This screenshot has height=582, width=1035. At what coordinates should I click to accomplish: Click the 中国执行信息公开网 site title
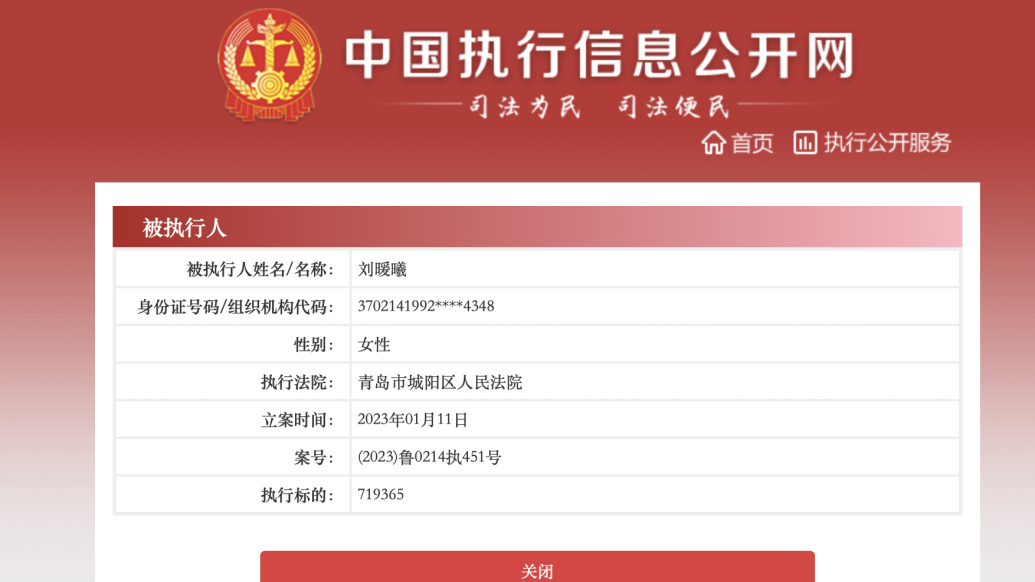(600, 55)
